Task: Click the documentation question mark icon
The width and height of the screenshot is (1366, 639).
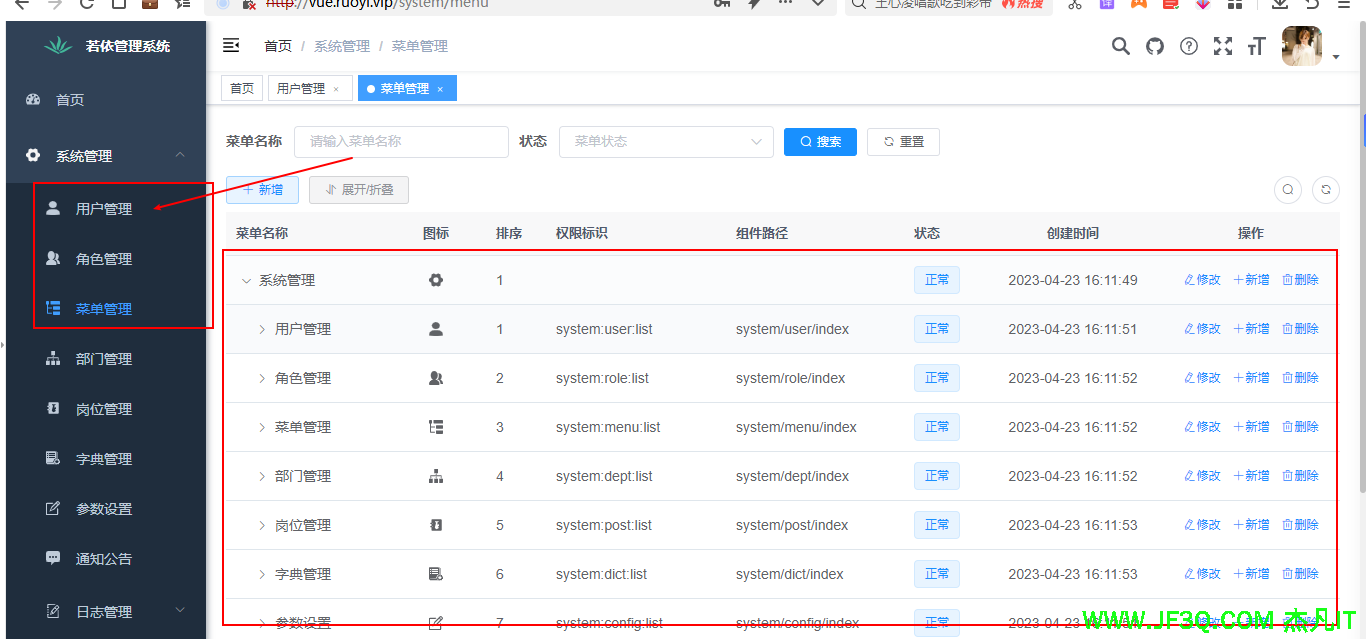Action: pyautogui.click(x=1188, y=45)
